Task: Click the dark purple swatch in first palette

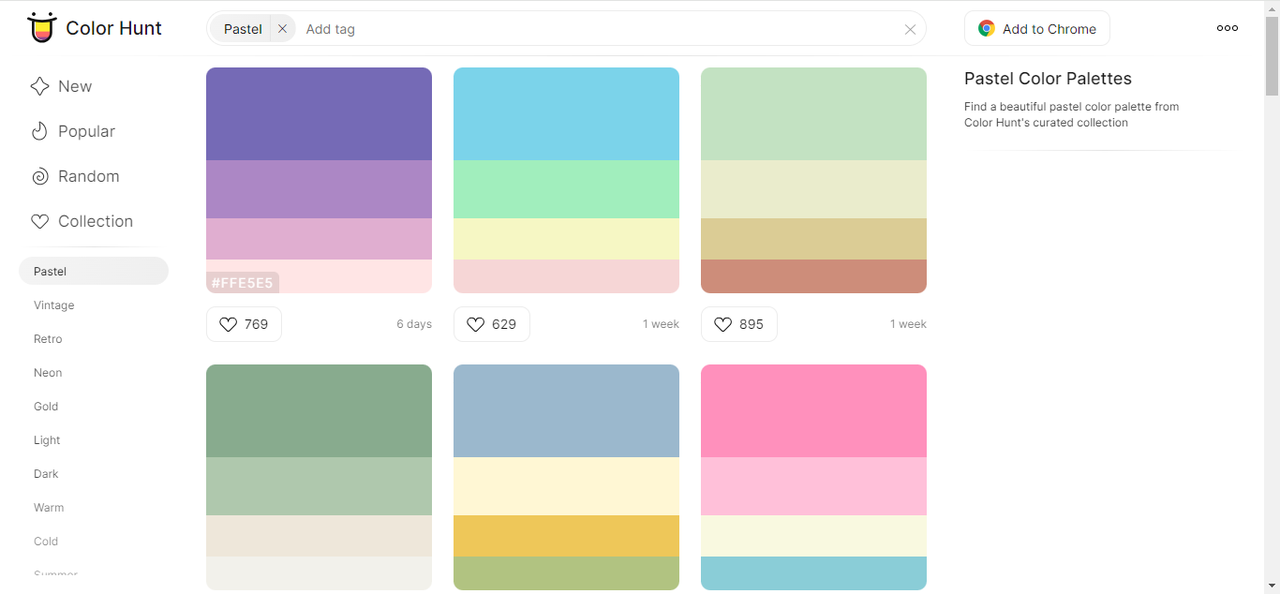Action: [319, 114]
